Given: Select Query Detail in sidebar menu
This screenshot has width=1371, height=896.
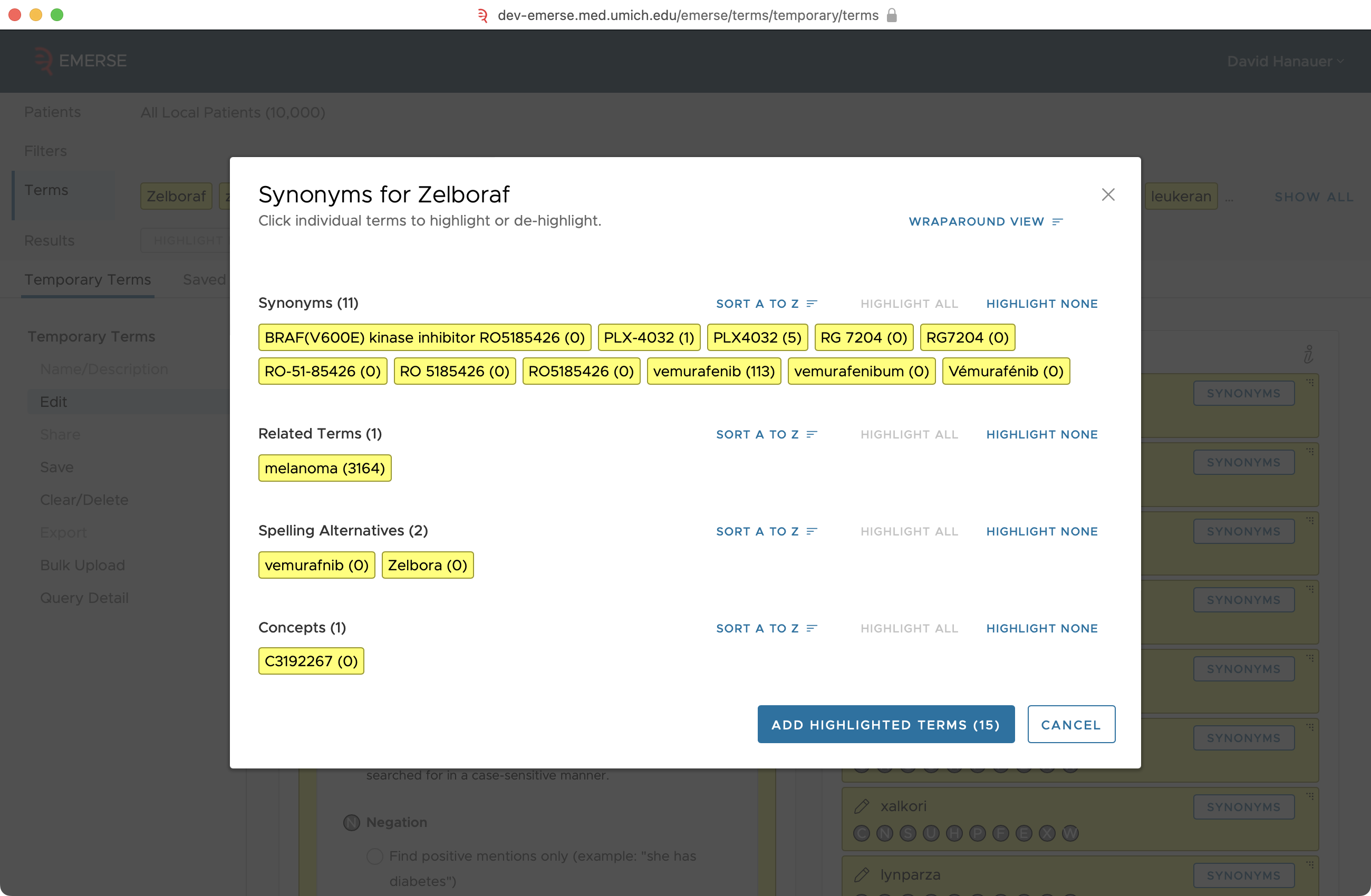Looking at the screenshot, I should pos(84,598).
